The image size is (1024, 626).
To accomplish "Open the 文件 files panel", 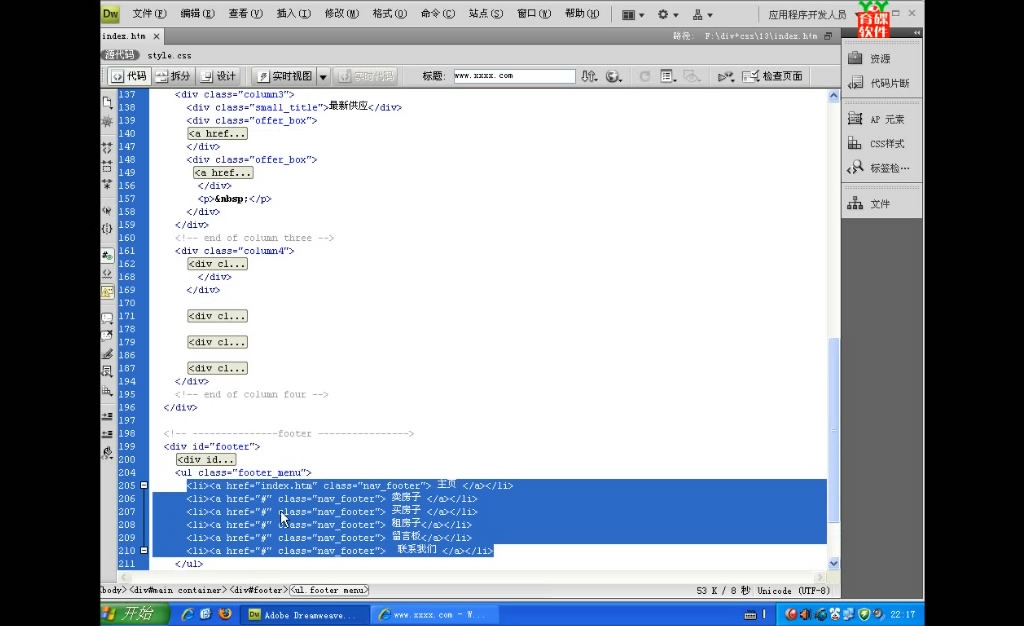I will coord(882,204).
